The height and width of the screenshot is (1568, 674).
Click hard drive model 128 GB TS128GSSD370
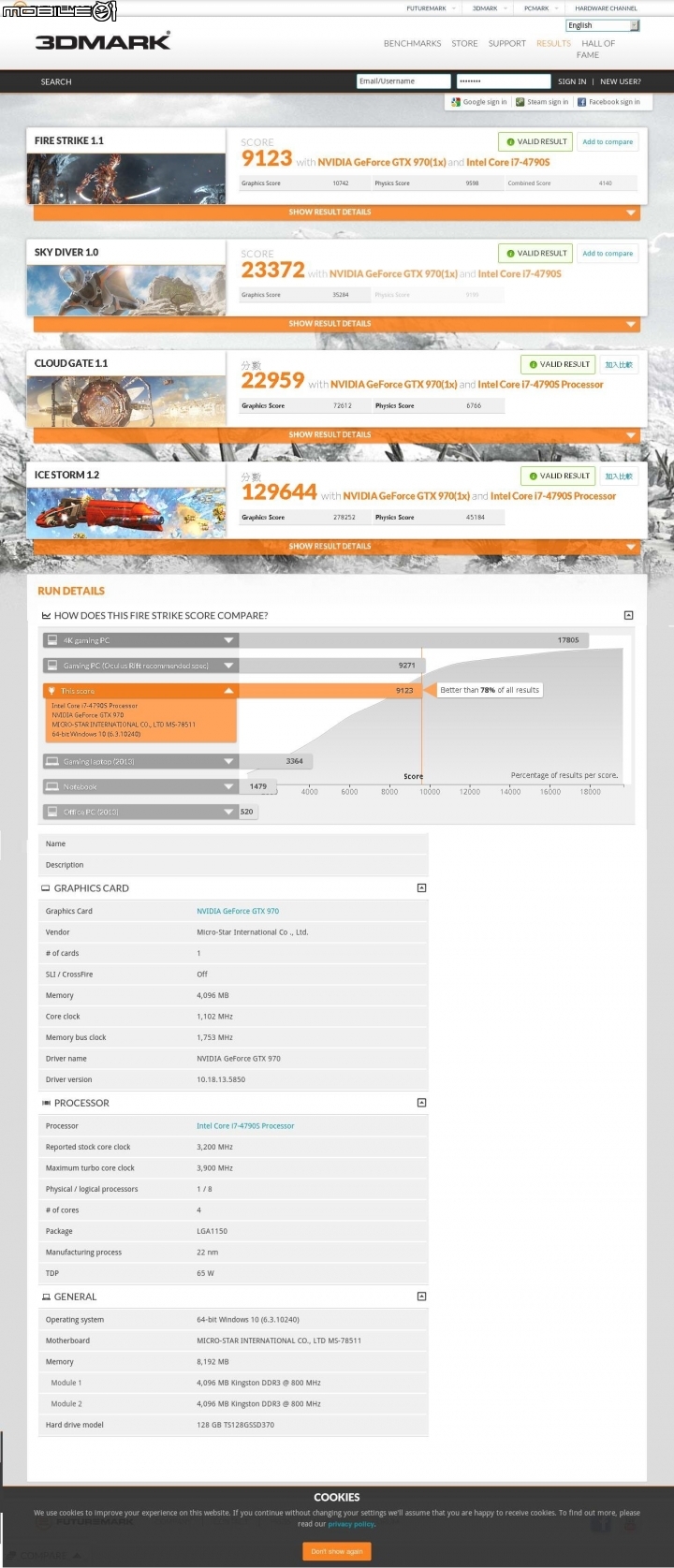point(235,1425)
